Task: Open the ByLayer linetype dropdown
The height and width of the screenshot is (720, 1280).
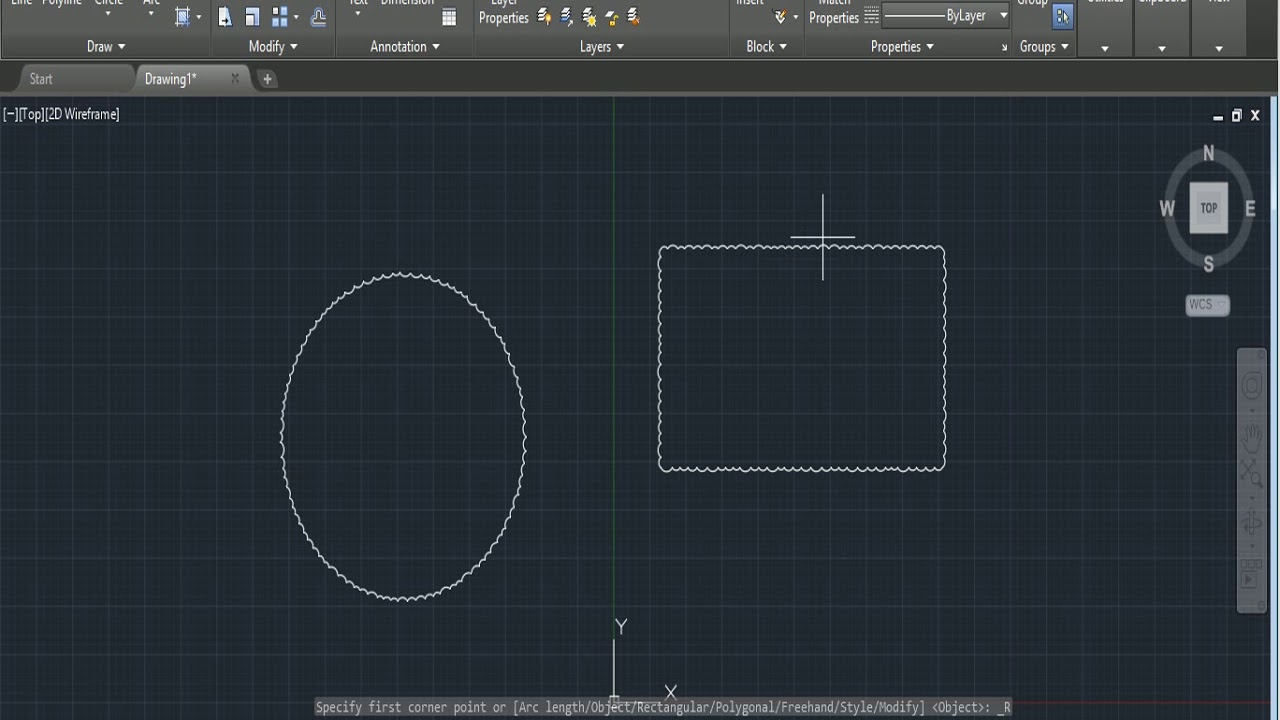Action: [x=1003, y=16]
